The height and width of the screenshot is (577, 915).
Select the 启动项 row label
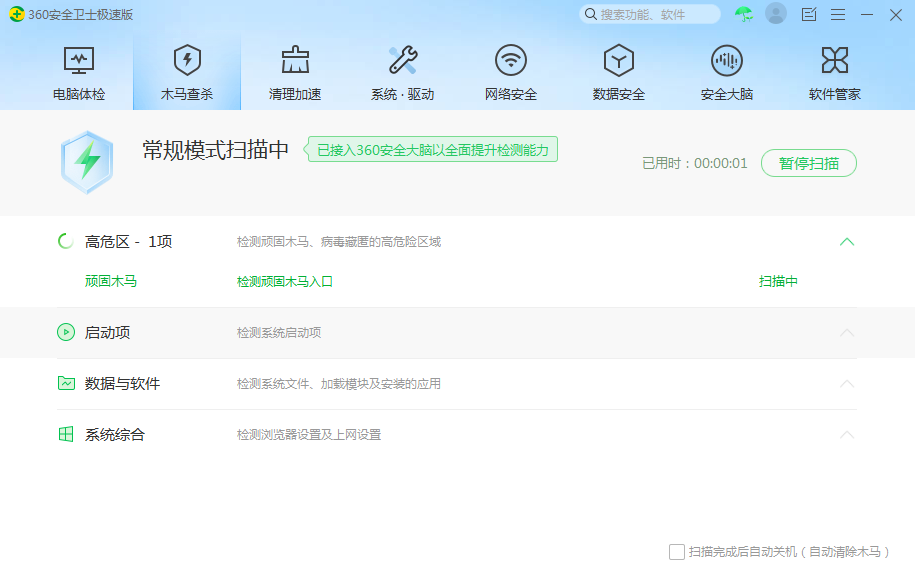point(107,333)
